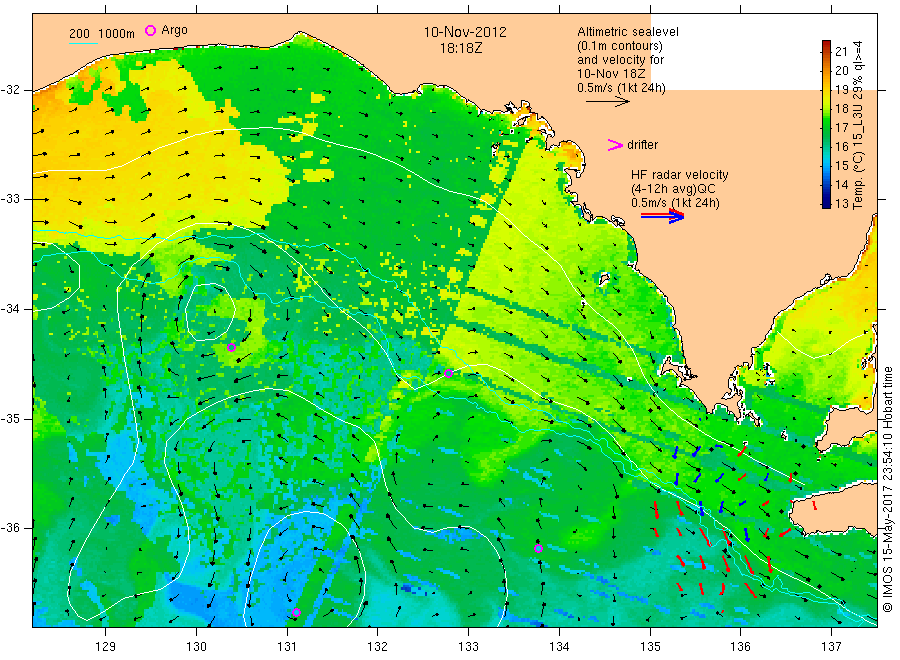Click the longitude axis label 133

(x=468, y=647)
